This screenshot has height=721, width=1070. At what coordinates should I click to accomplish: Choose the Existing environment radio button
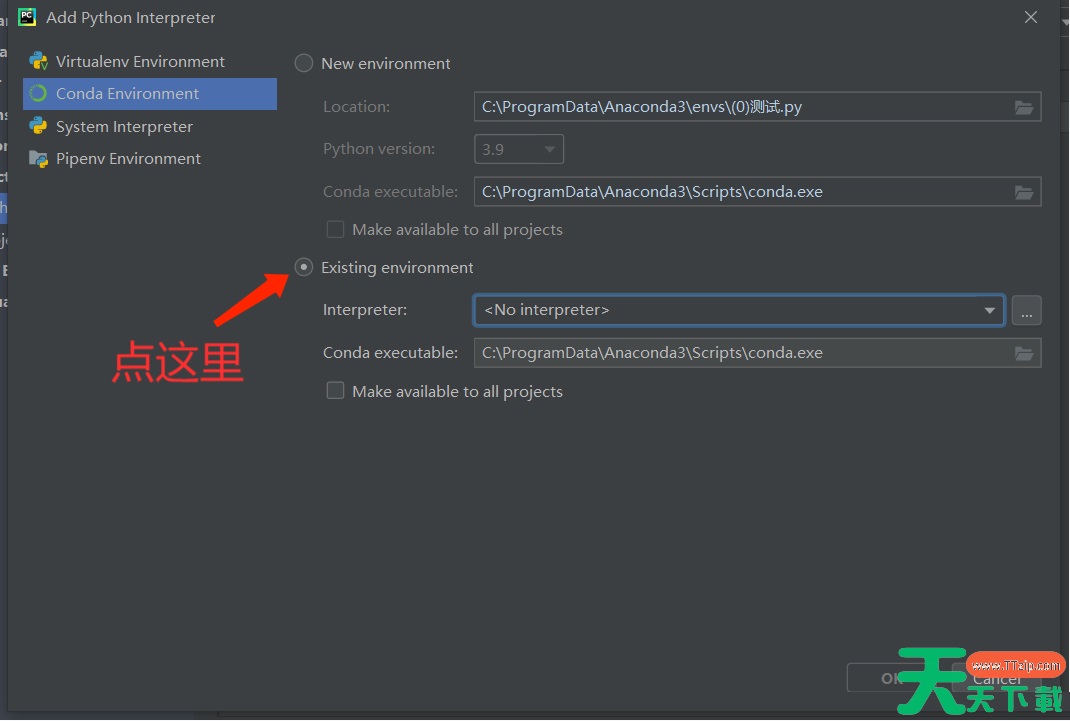(304, 267)
